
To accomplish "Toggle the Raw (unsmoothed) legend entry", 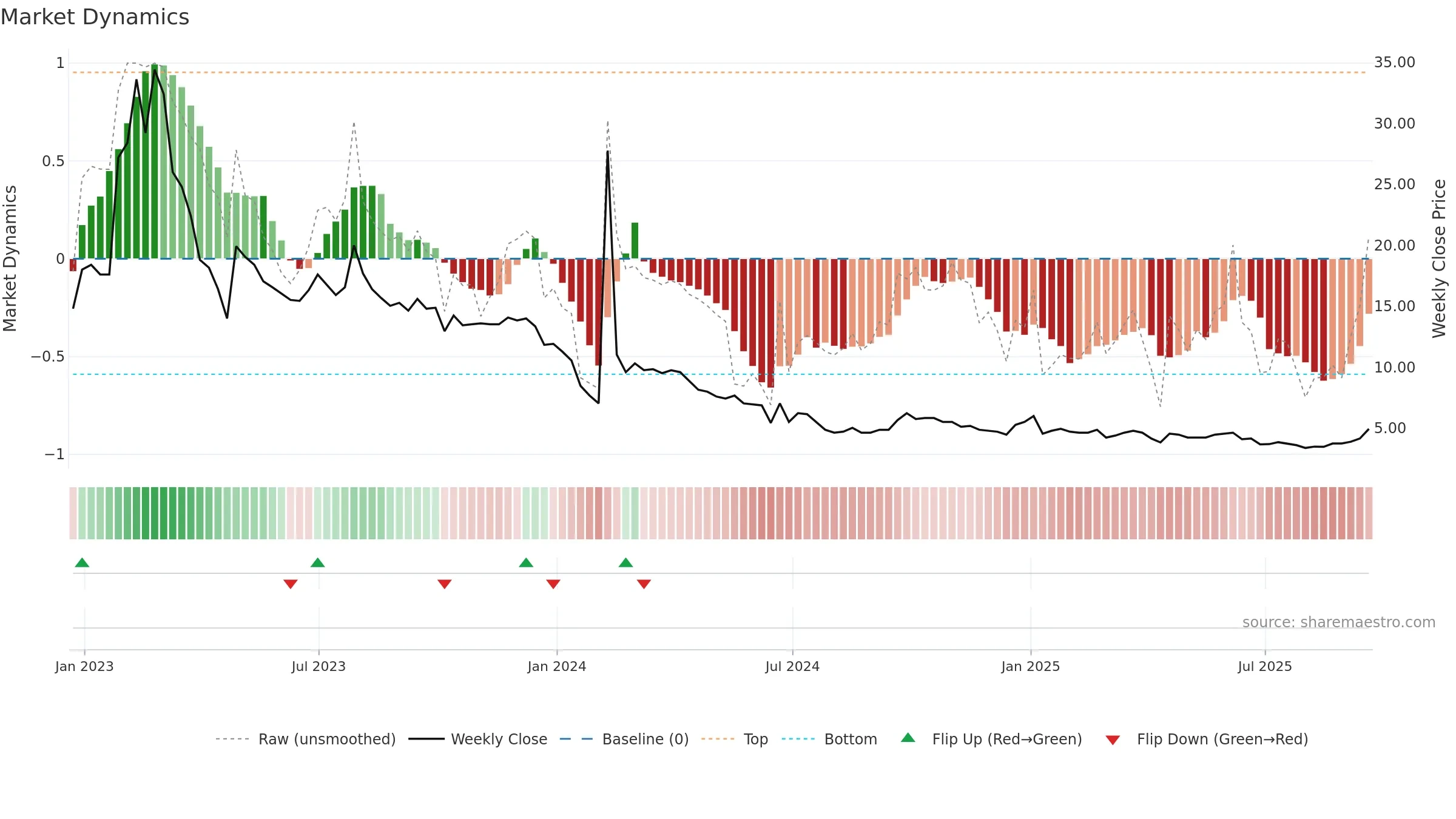I will coord(305,739).
